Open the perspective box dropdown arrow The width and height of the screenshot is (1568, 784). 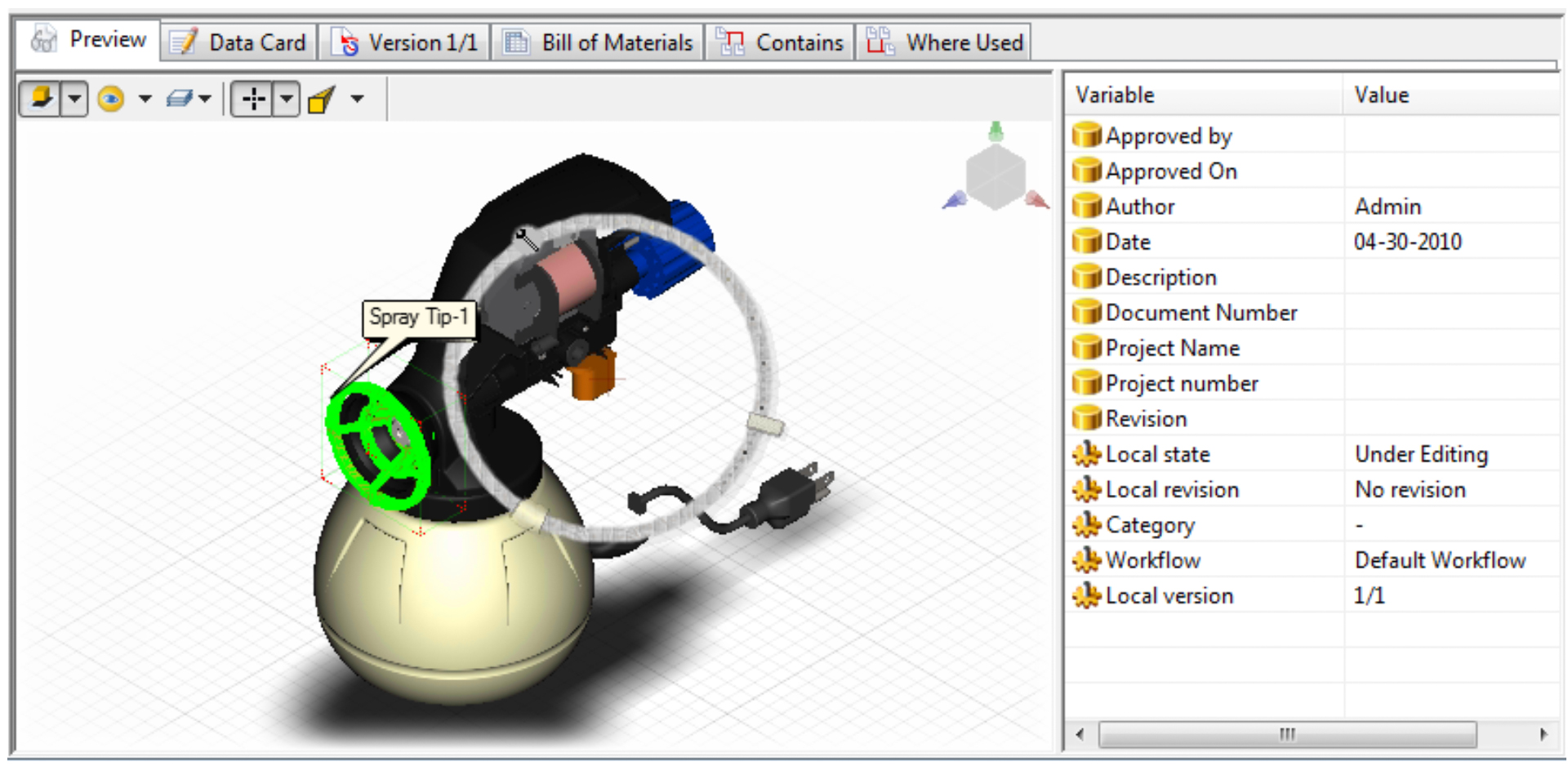point(357,99)
